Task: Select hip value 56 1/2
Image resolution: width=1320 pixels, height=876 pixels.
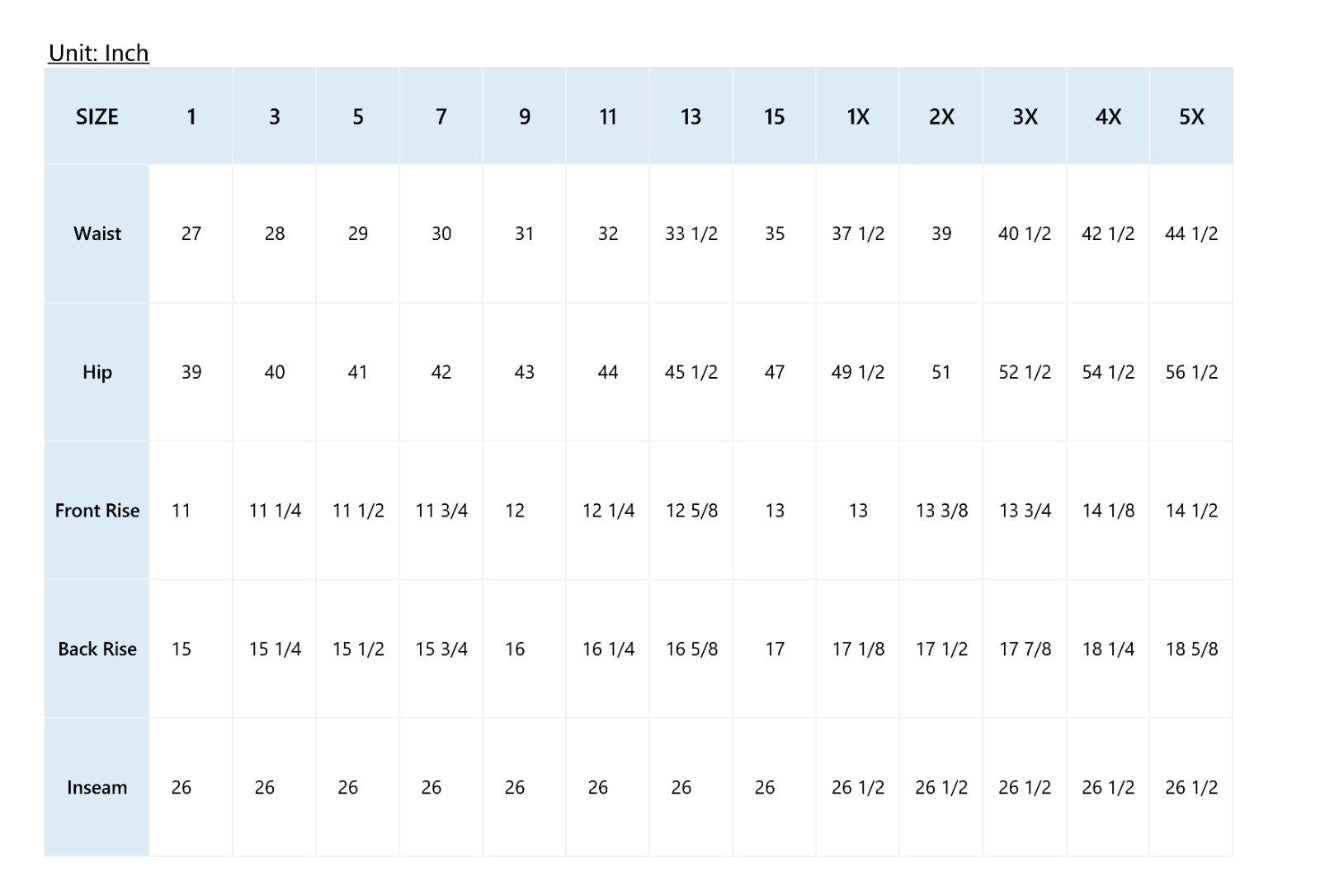Action: [x=1191, y=372]
